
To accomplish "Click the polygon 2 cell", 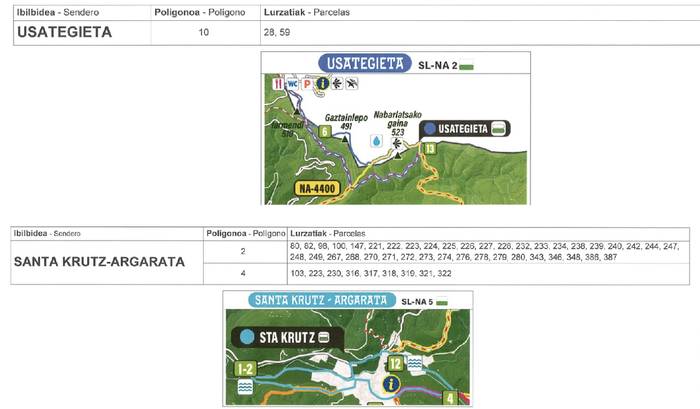I will point(243,251).
